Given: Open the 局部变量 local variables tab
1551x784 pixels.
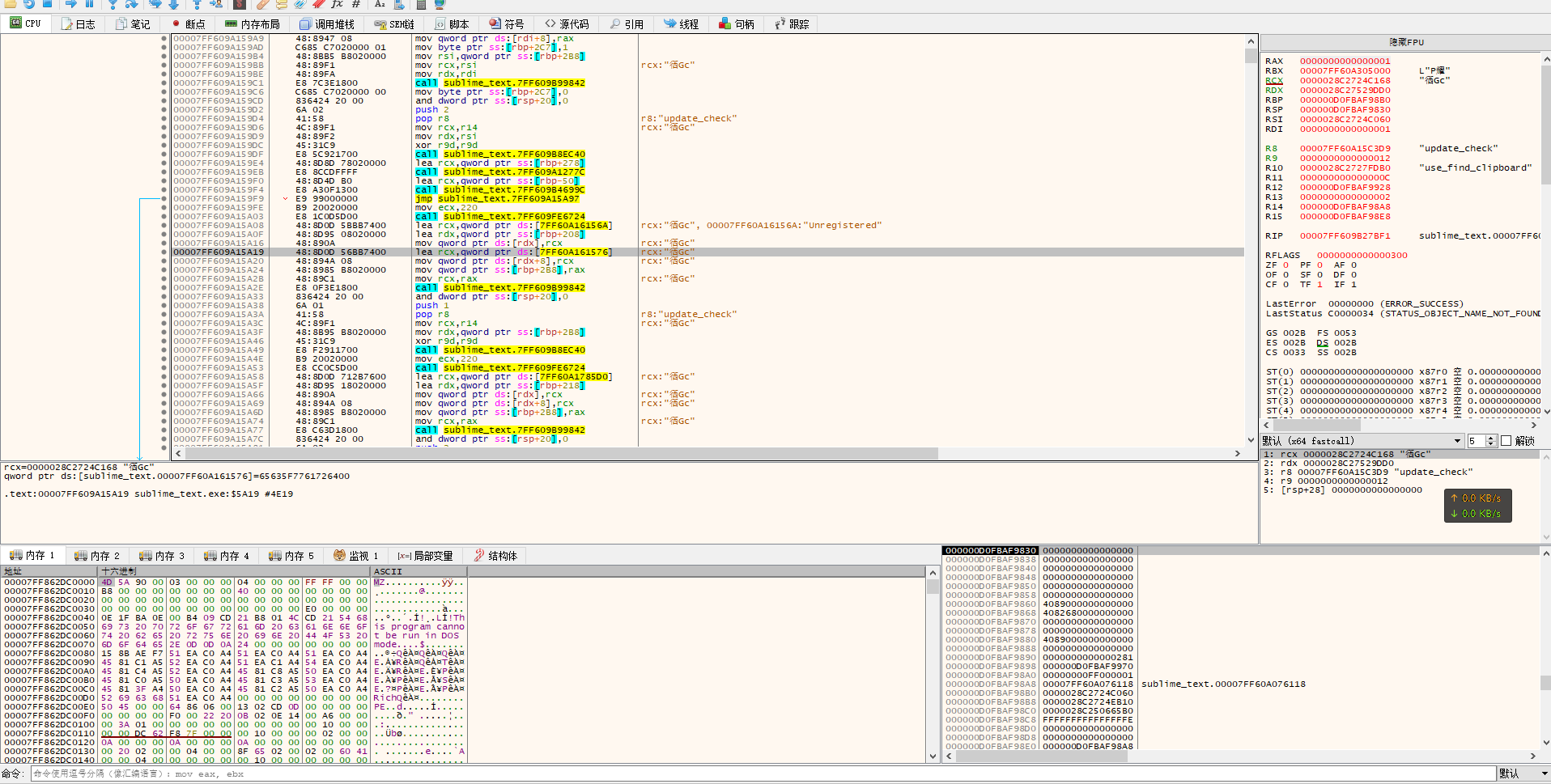Looking at the screenshot, I should [425, 556].
